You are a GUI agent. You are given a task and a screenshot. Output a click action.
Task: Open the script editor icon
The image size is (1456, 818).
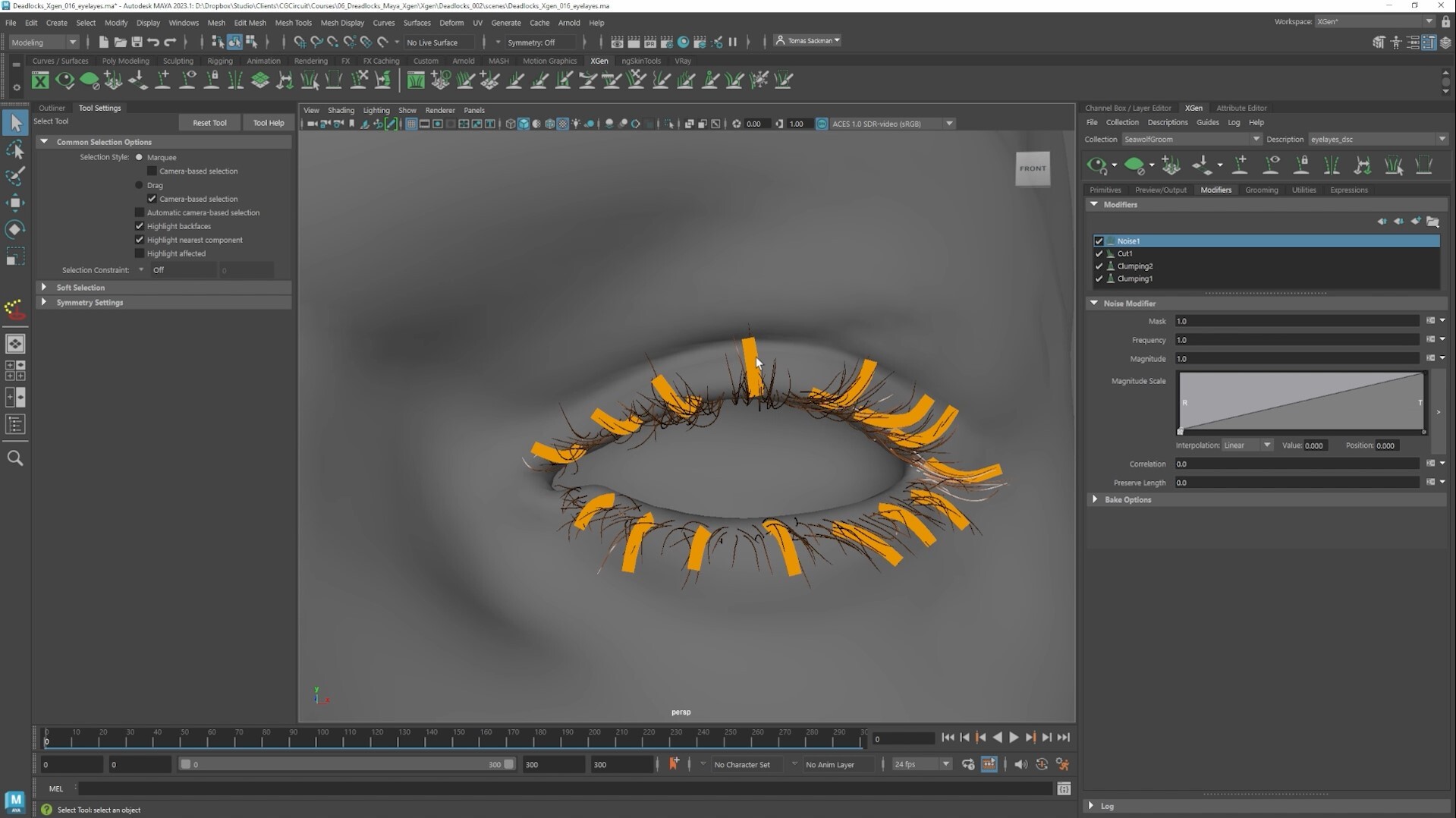pos(1064,789)
